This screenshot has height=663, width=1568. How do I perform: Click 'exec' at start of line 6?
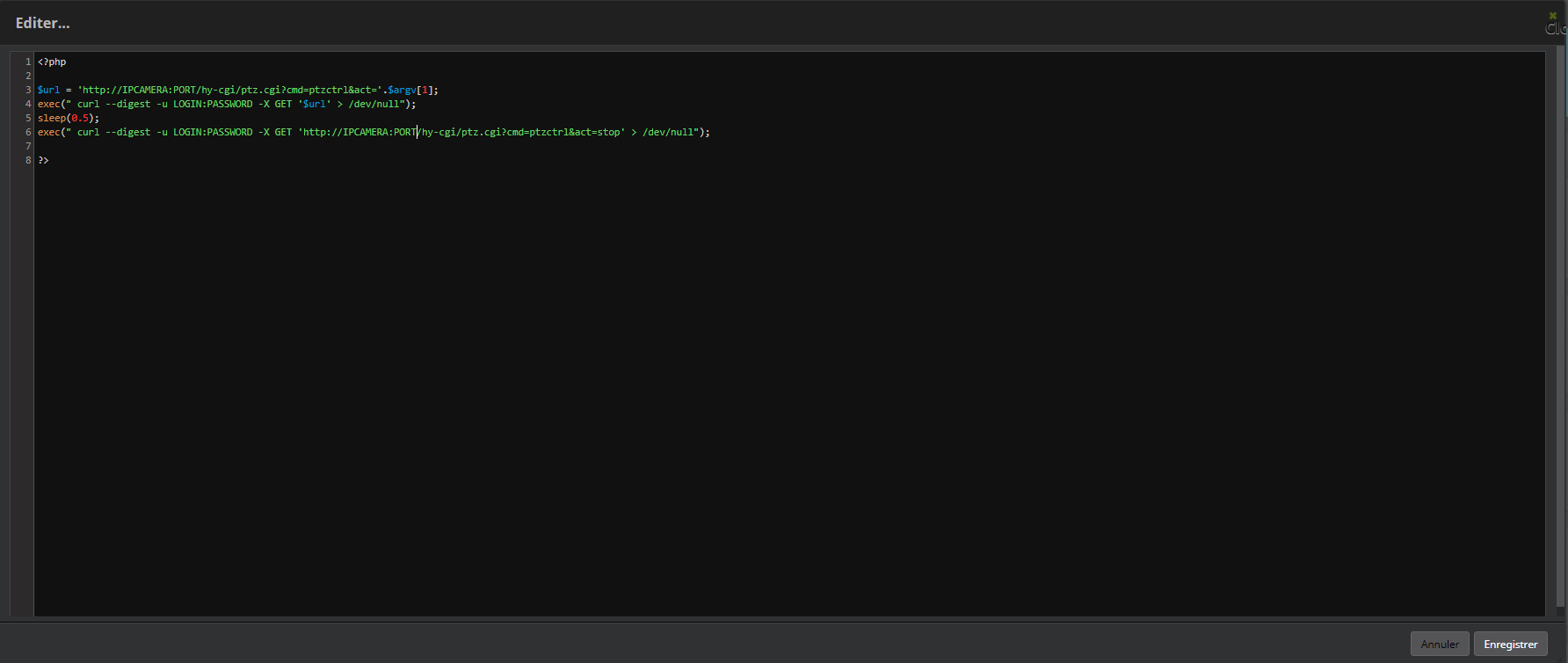48,132
